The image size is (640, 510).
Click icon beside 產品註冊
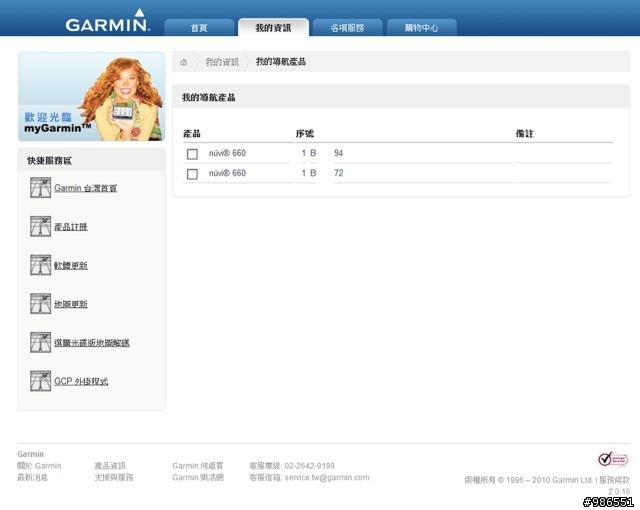[40, 226]
